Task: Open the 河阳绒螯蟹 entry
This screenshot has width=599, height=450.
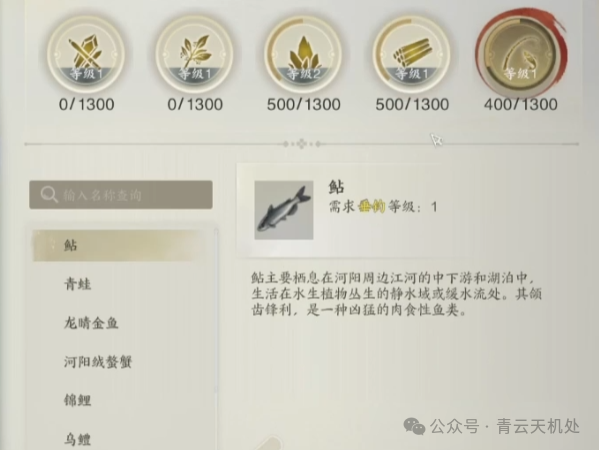Action: click(98, 362)
